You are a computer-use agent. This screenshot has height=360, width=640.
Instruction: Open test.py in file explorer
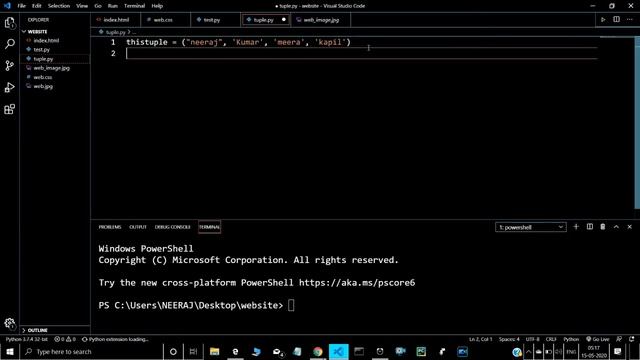(42, 49)
